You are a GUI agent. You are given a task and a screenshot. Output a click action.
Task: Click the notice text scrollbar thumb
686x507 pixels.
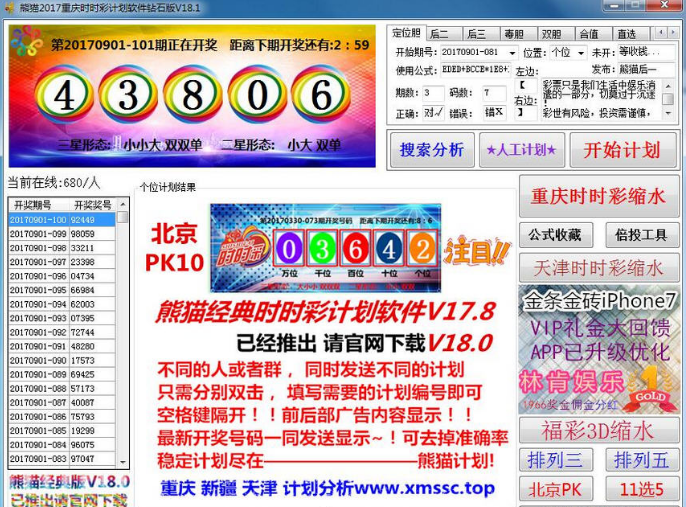click(x=668, y=99)
